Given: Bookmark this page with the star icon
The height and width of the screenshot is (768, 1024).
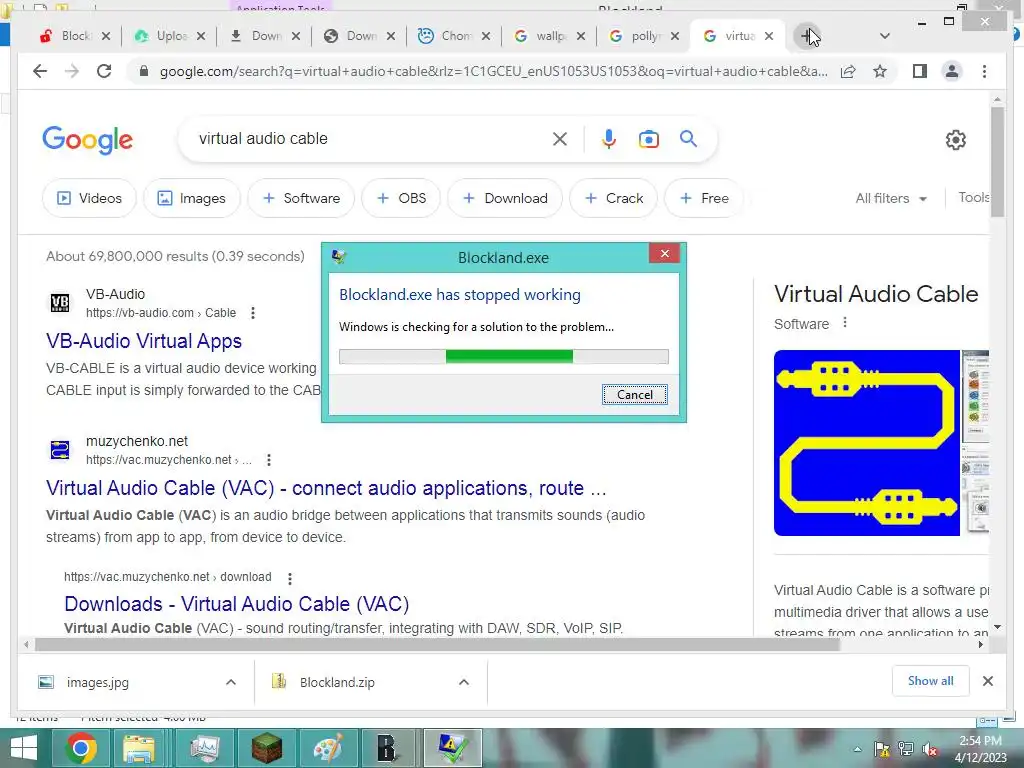Looking at the screenshot, I should click(x=880, y=71).
